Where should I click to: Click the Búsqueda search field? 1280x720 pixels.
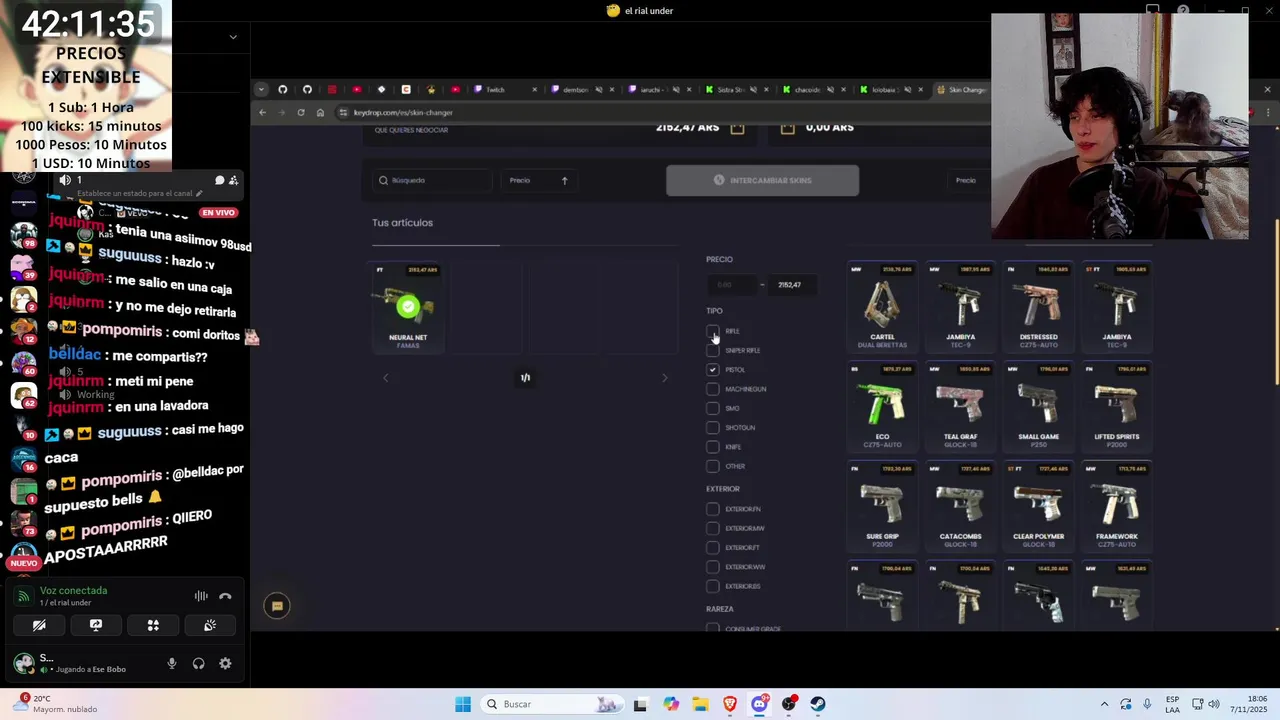tap(432, 180)
